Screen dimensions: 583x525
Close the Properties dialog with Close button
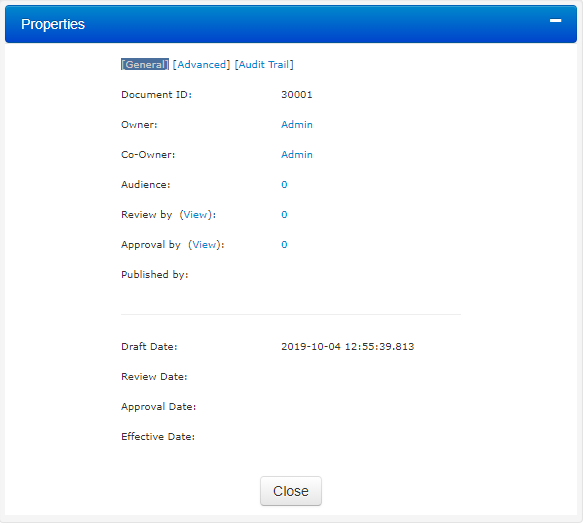point(291,491)
